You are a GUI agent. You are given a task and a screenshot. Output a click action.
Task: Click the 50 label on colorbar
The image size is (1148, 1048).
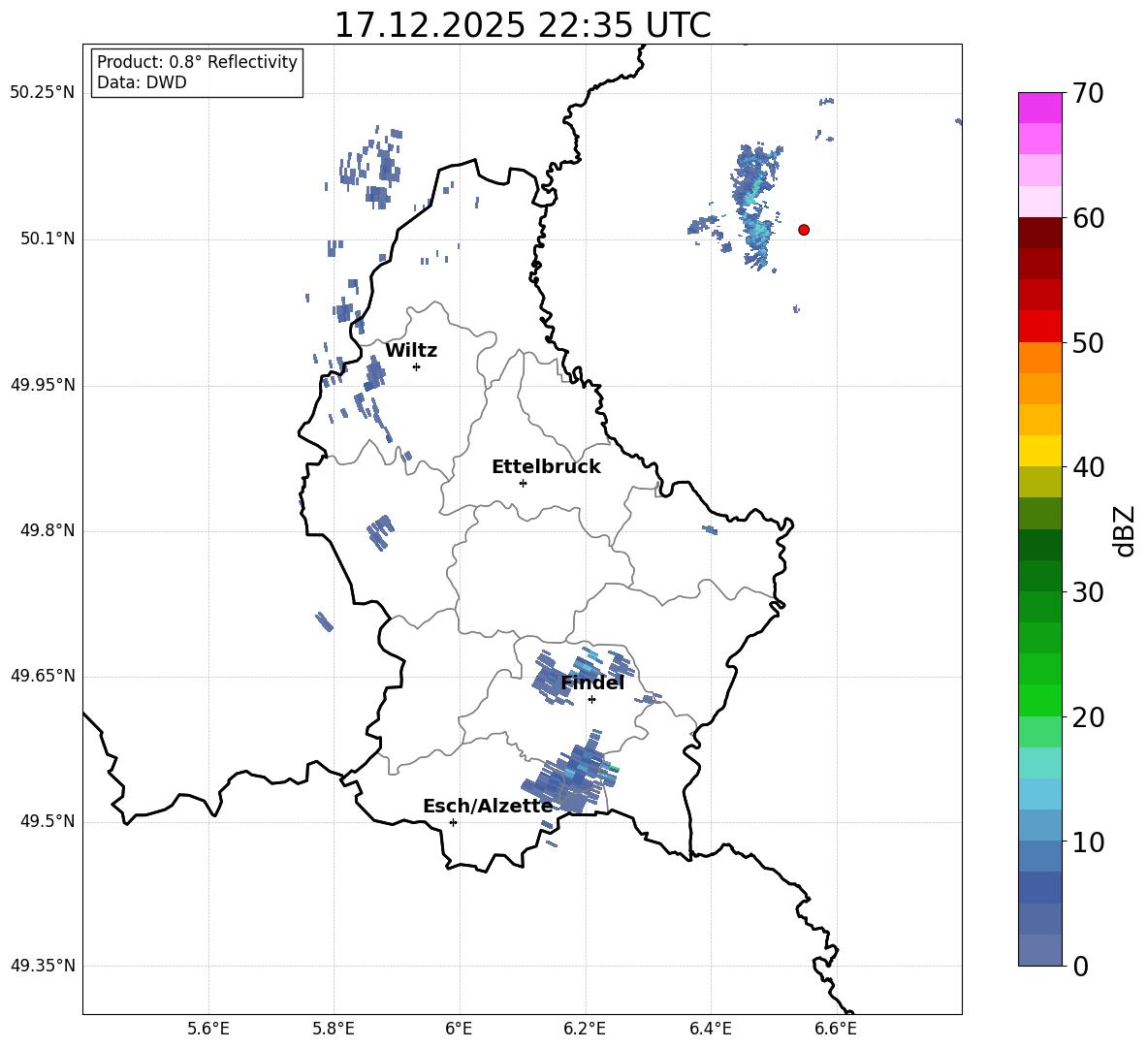tap(1088, 342)
